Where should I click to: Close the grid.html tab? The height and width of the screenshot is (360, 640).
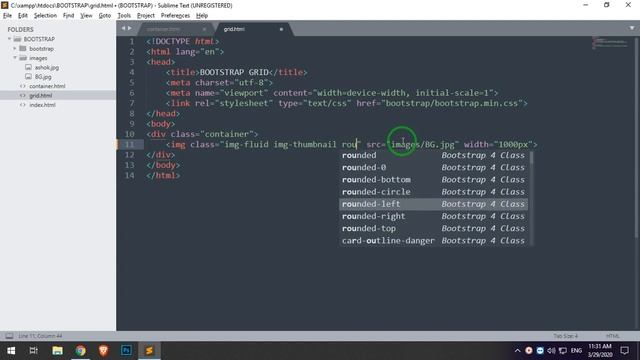tap(281, 29)
